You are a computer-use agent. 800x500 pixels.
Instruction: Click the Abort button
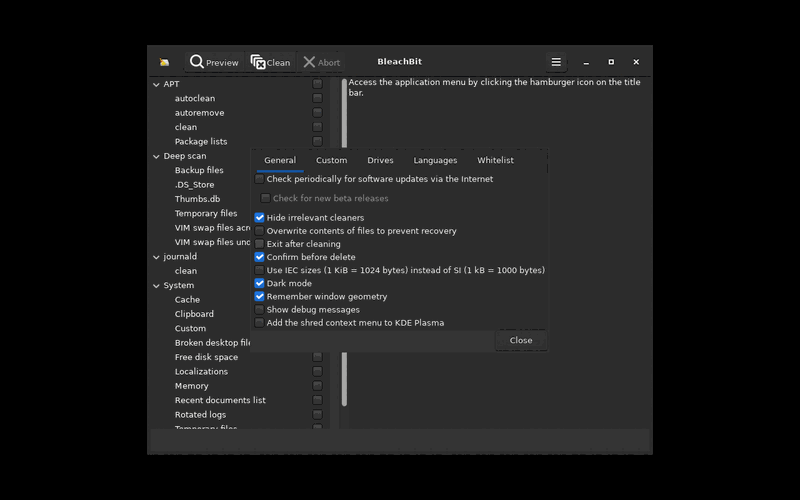click(321, 62)
